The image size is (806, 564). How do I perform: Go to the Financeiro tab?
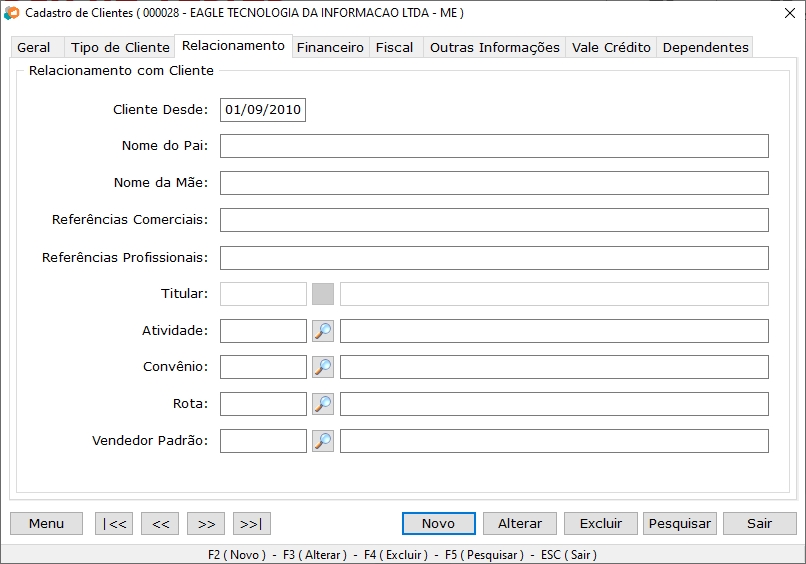click(x=330, y=47)
